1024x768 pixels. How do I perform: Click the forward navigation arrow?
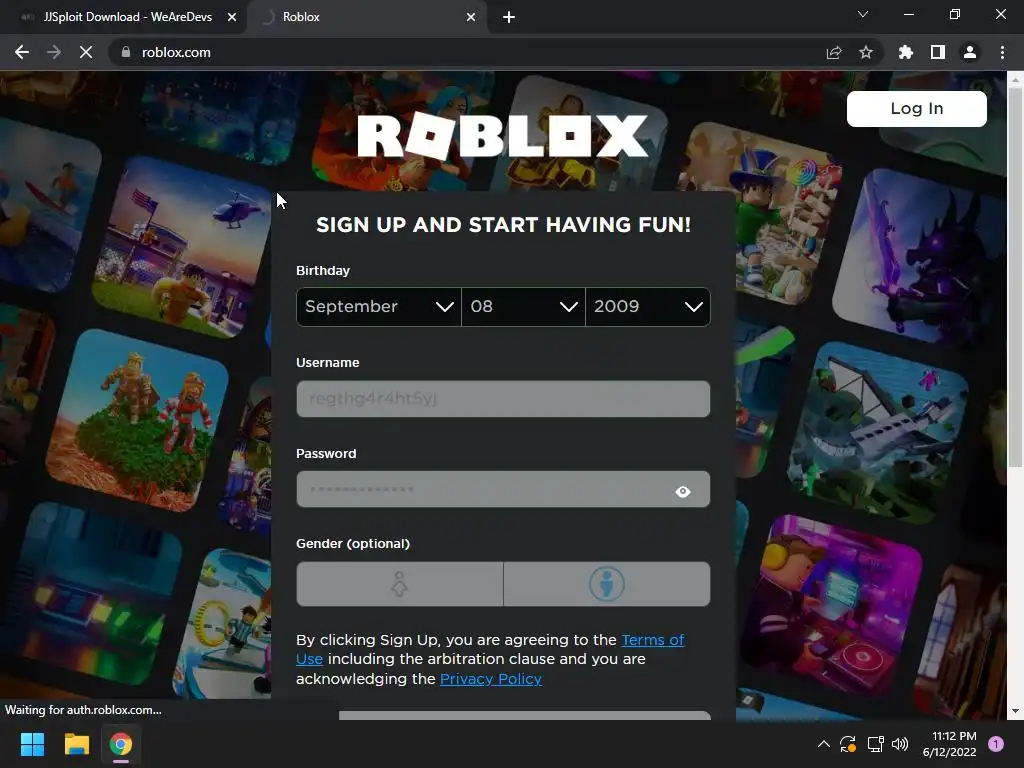54,52
